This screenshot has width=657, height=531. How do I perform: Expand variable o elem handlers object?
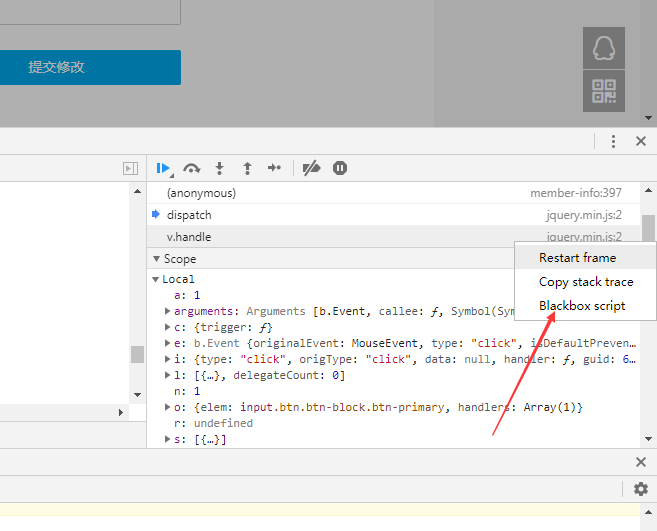tap(167, 407)
